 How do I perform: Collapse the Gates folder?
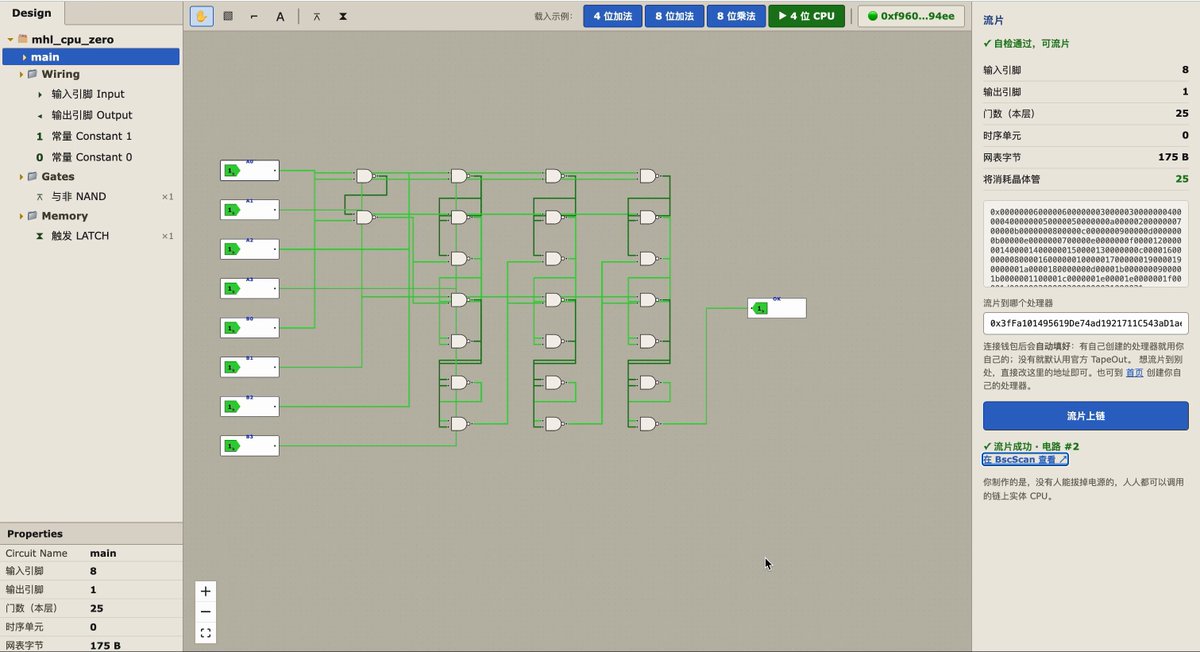point(20,177)
